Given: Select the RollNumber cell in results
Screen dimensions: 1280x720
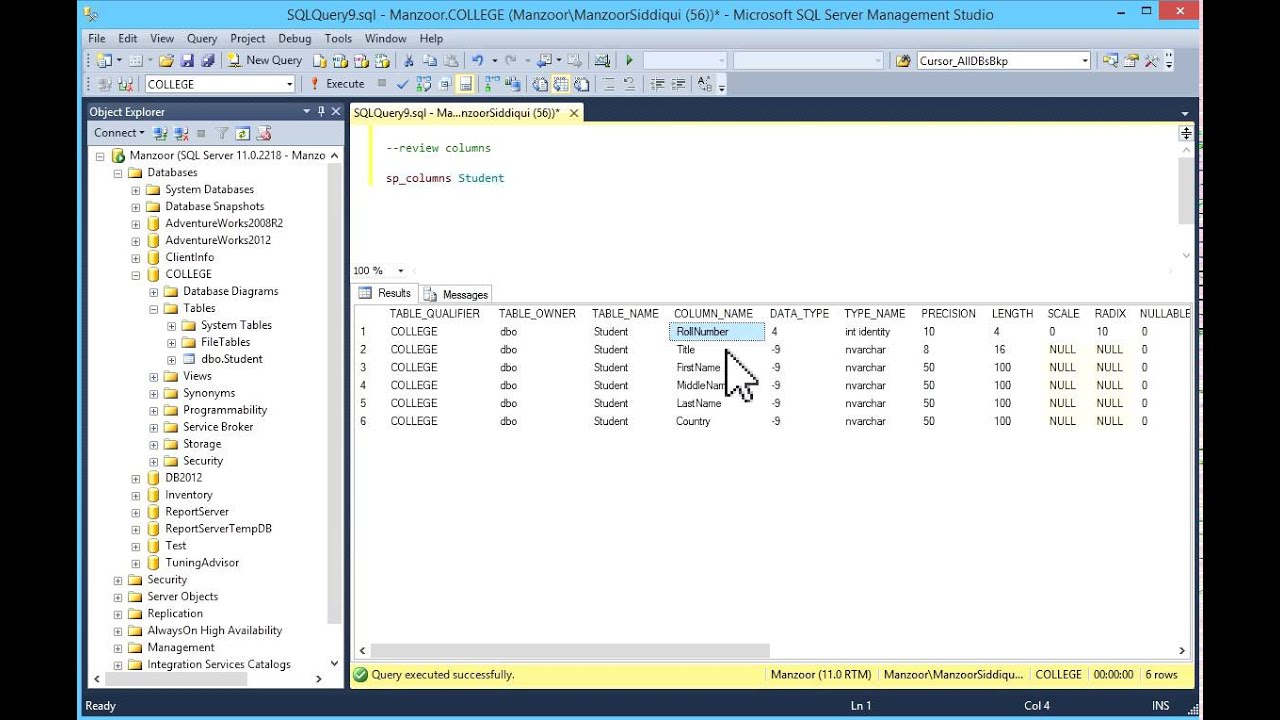Looking at the screenshot, I should pos(716,332).
